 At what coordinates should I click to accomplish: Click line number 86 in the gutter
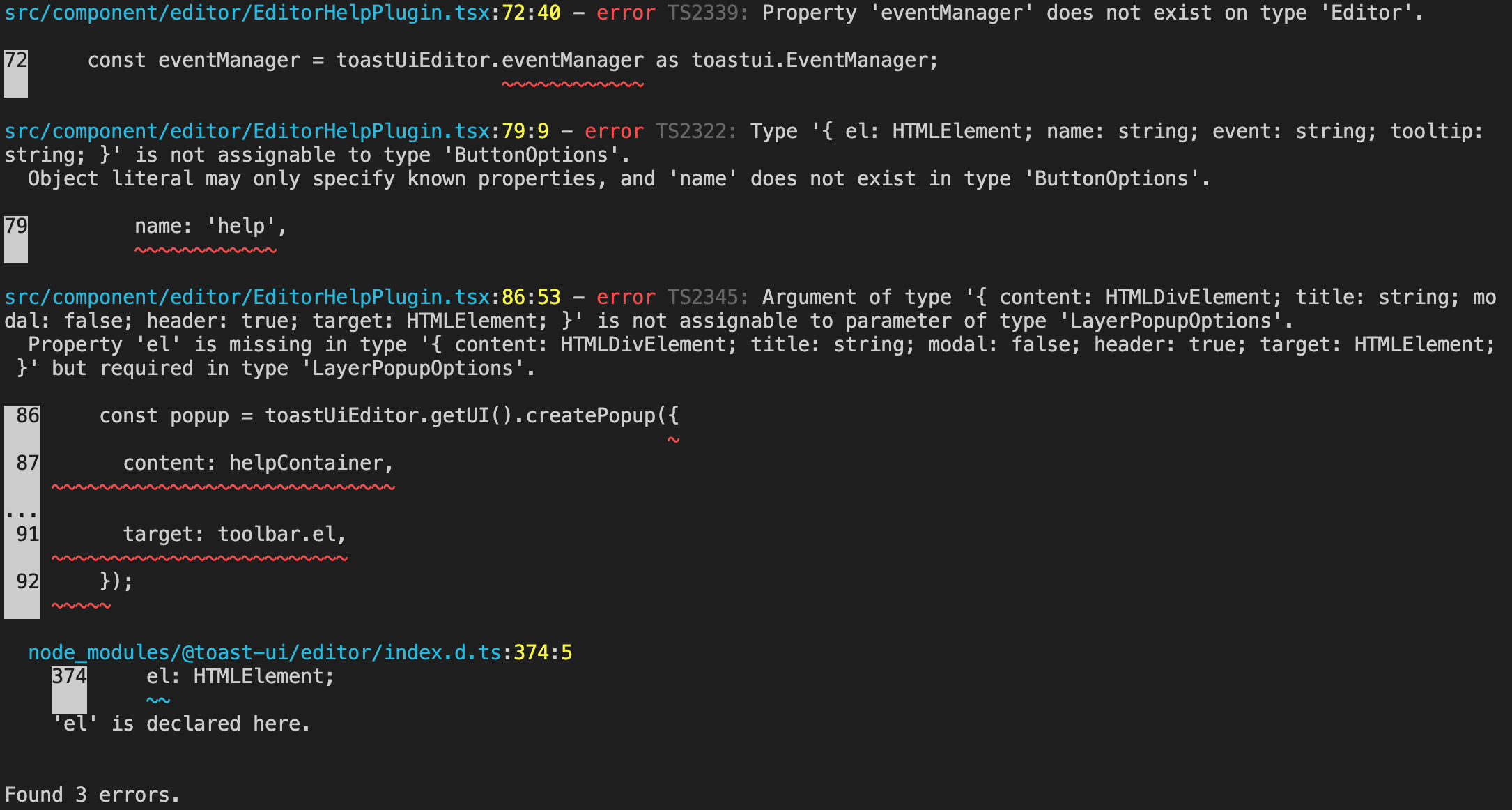(26, 415)
